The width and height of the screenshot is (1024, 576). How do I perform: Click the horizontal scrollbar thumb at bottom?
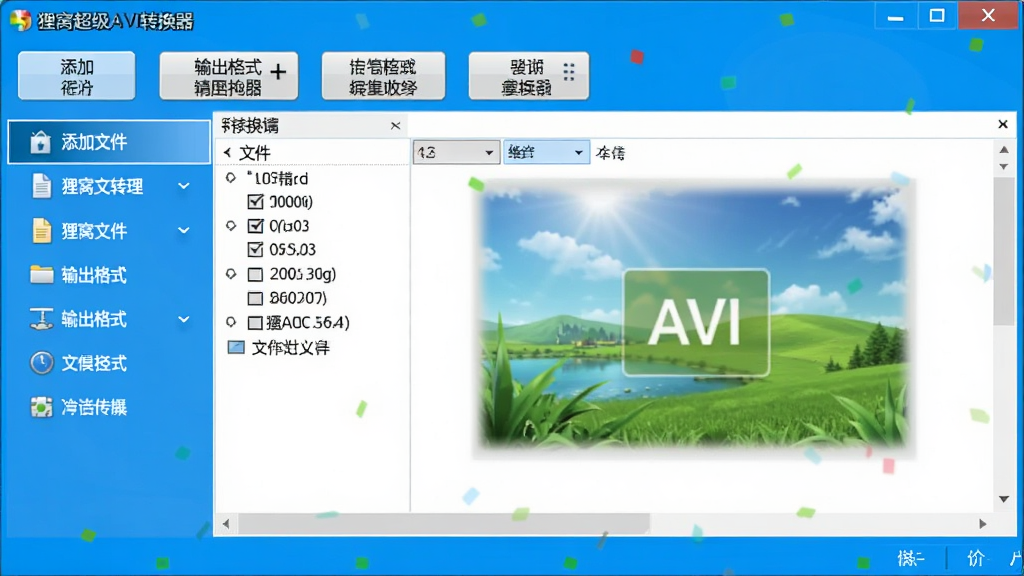(444, 523)
